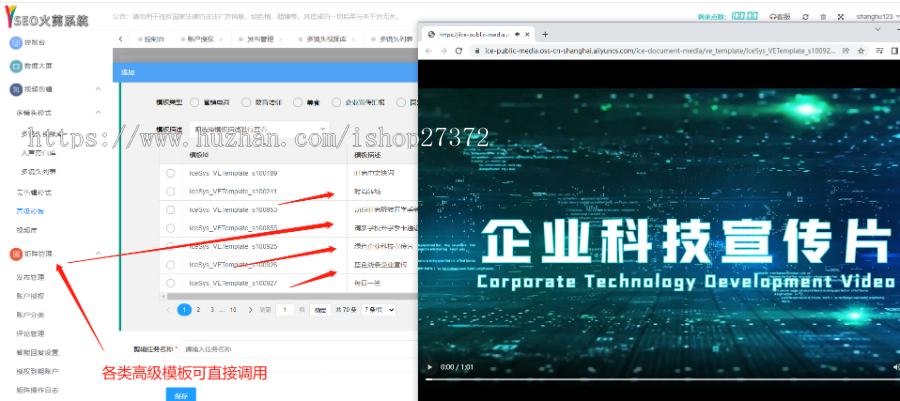
Task: Select the 美食 template-type radio button
Action: (297, 102)
